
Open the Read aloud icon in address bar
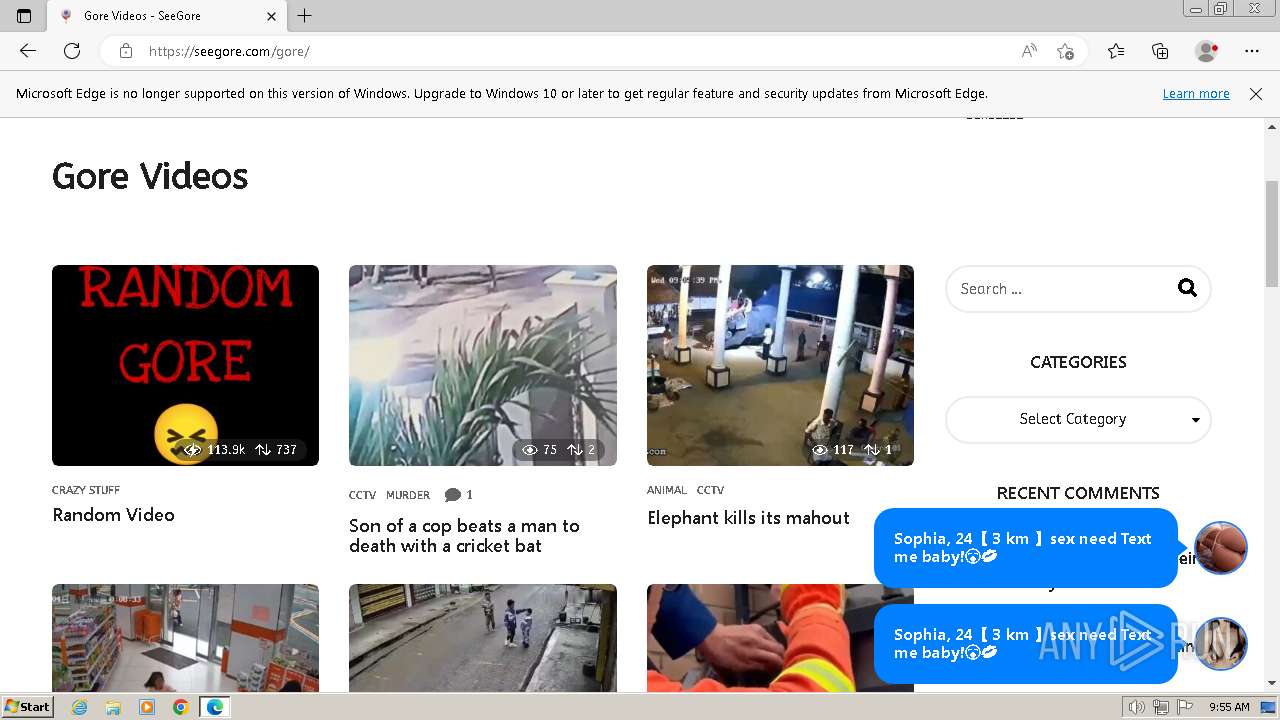click(x=1029, y=51)
